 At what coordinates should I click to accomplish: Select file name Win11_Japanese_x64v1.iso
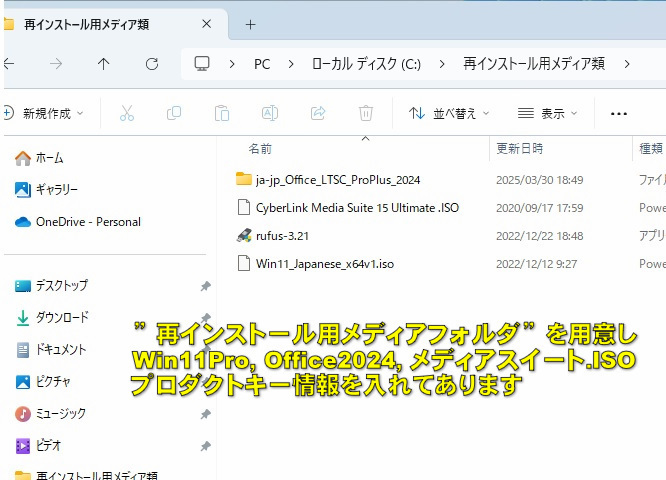coord(325,264)
